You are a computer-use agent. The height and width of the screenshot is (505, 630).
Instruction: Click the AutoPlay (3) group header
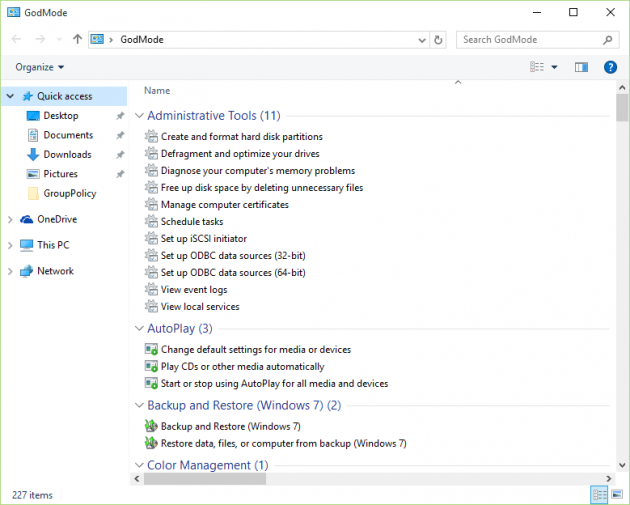(x=180, y=329)
